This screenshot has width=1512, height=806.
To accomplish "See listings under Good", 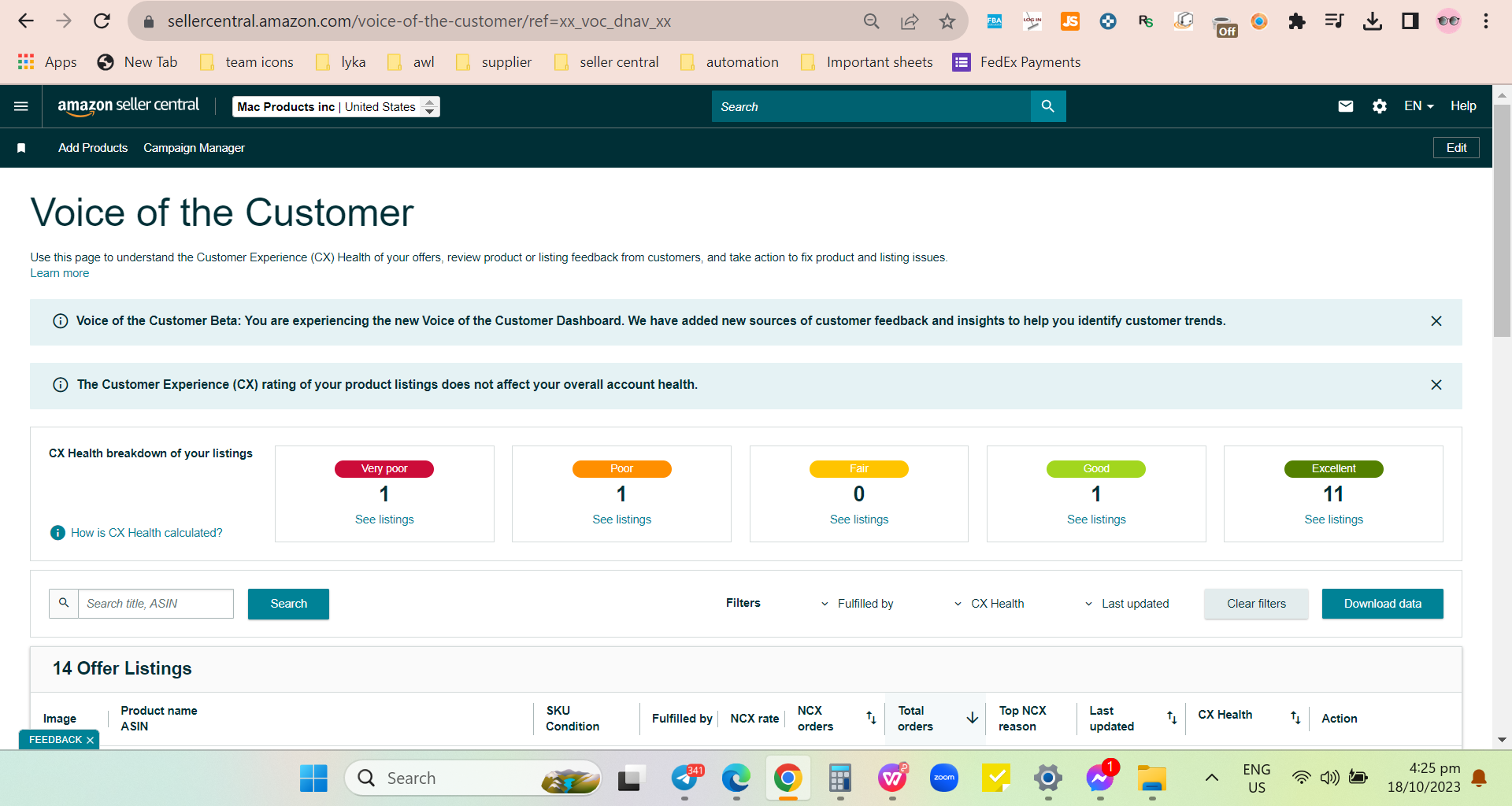I will point(1096,519).
